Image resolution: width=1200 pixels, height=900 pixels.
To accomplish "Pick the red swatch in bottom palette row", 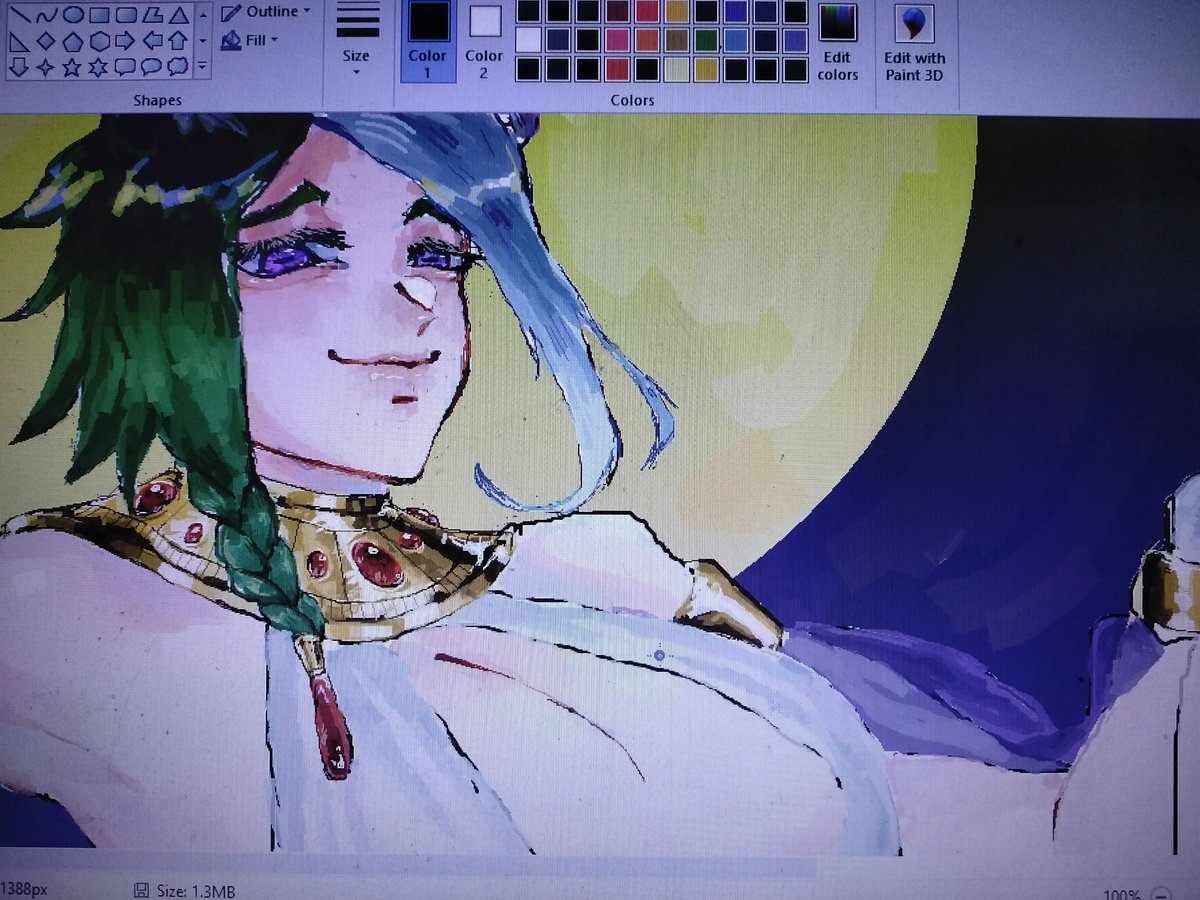I will (617, 69).
